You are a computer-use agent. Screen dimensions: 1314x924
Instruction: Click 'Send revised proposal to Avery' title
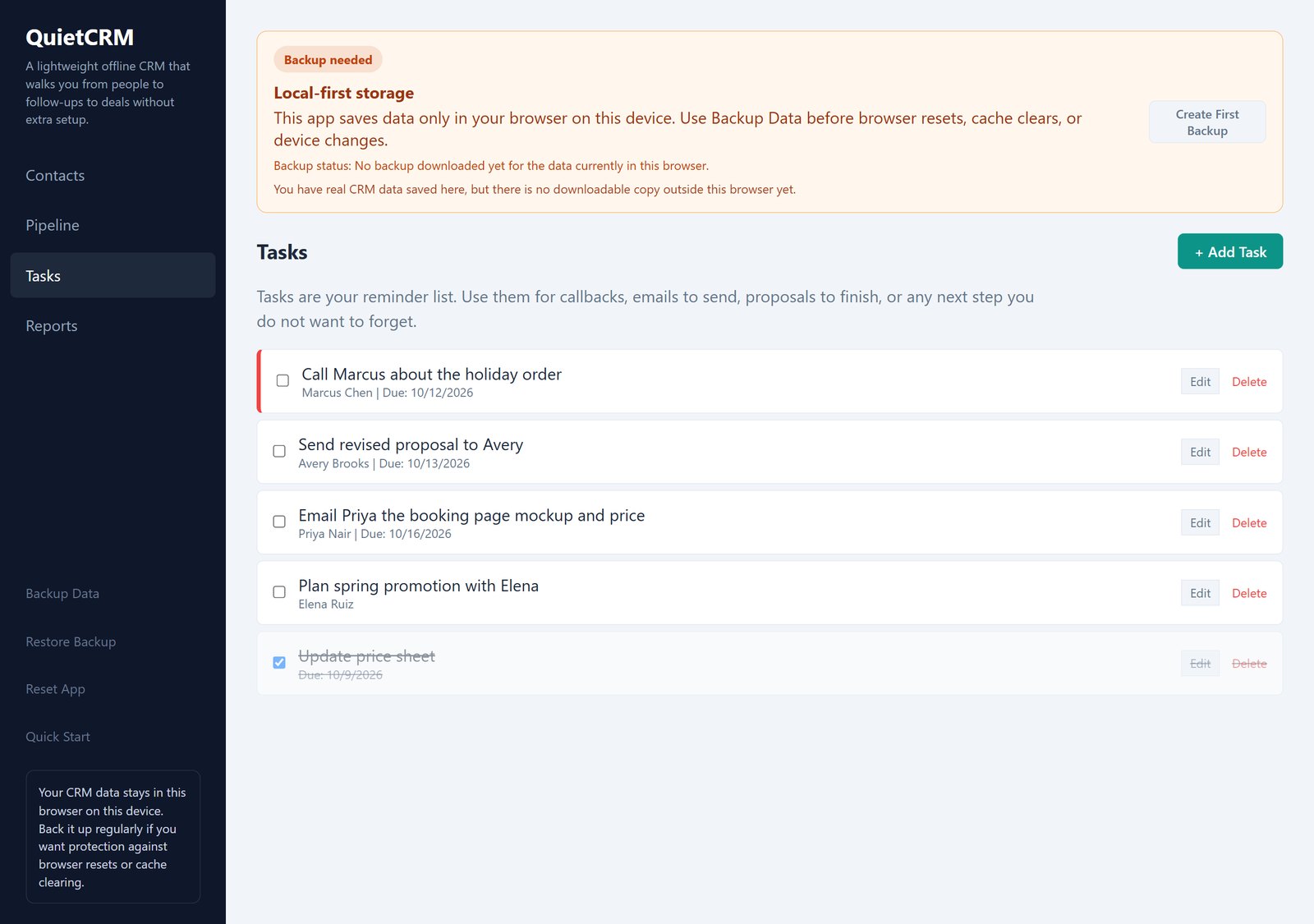click(411, 445)
